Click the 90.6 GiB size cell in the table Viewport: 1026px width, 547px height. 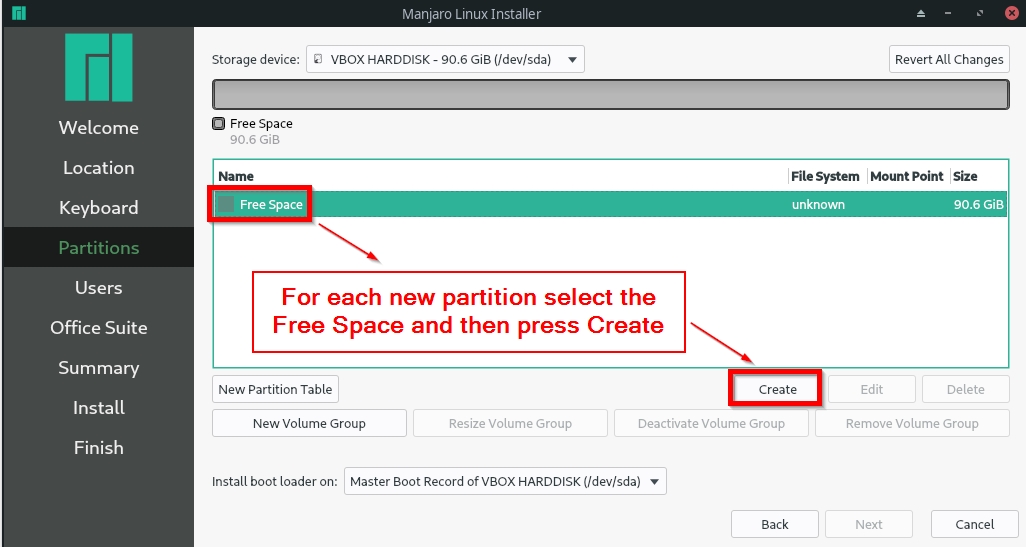point(978,204)
